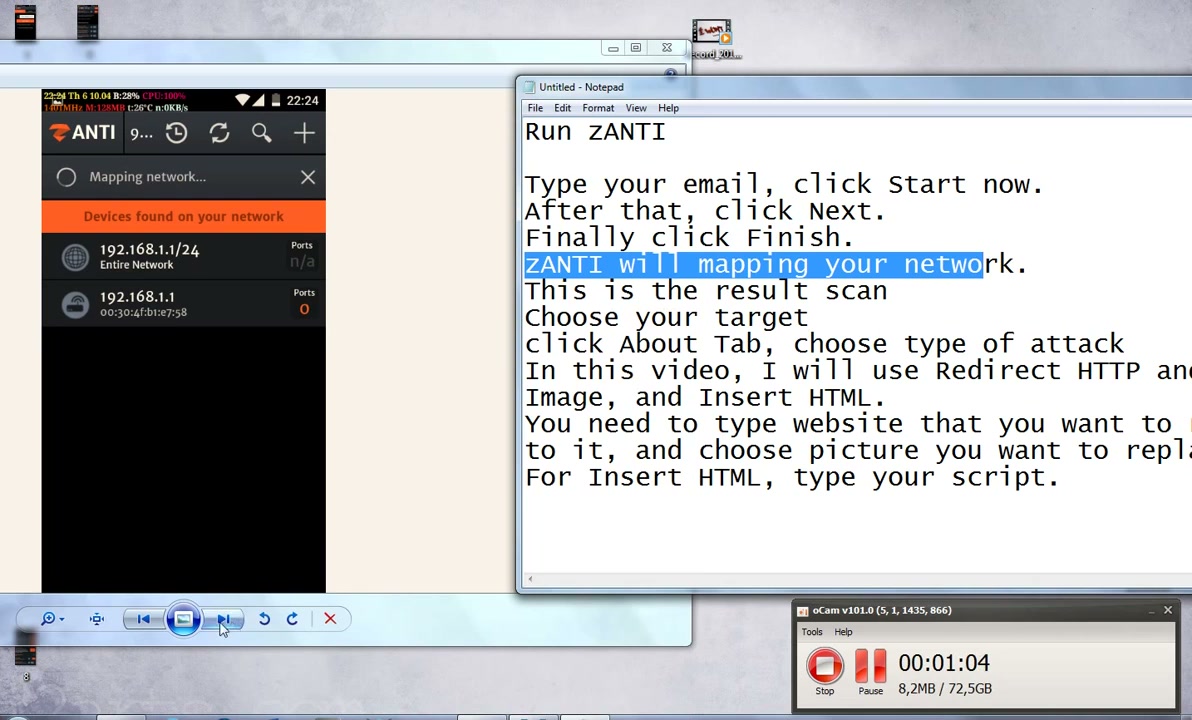Rotate image counterclockwise in photo viewer

(x=265, y=619)
